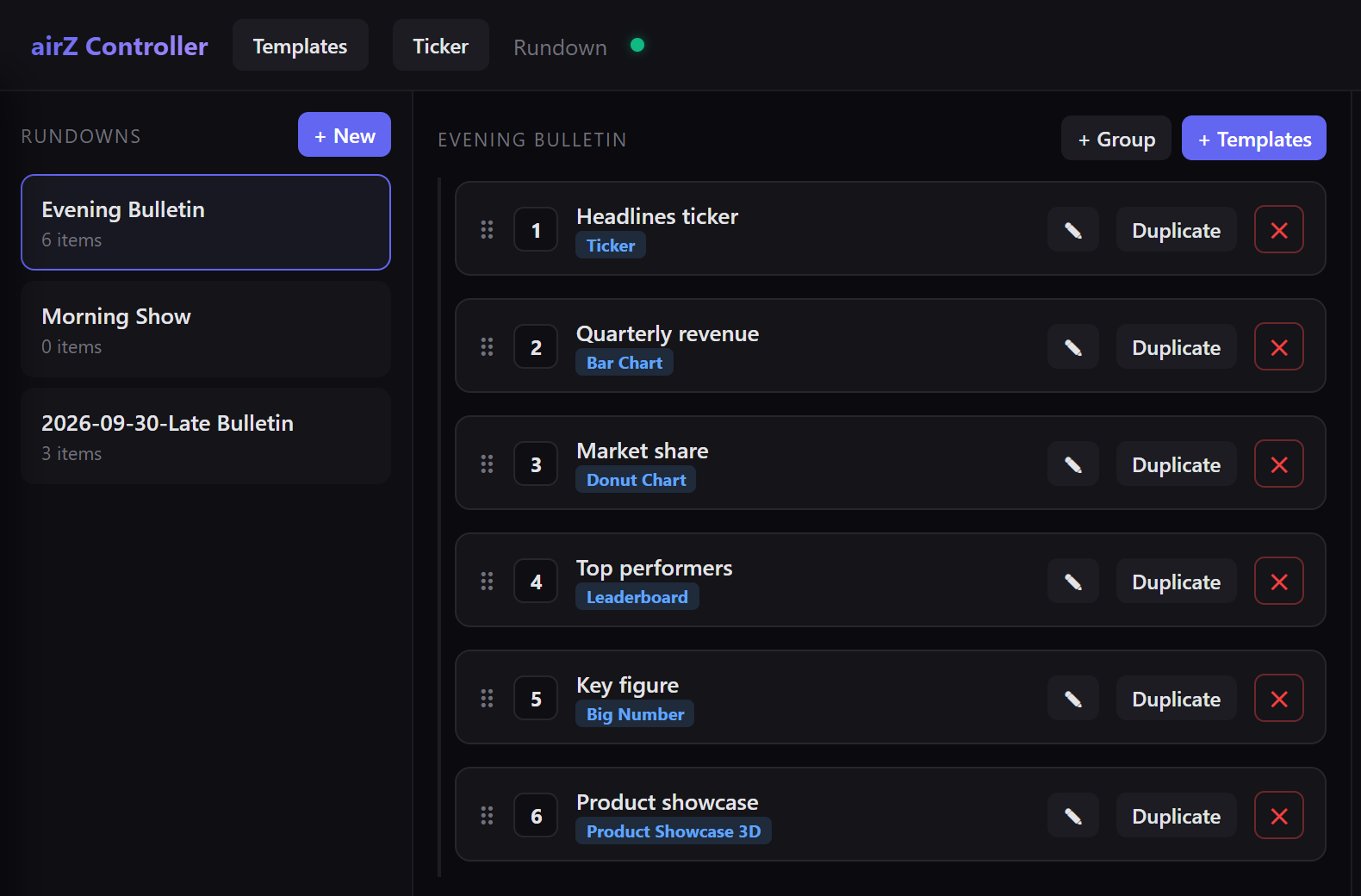Open the Templates tab

[x=300, y=46]
